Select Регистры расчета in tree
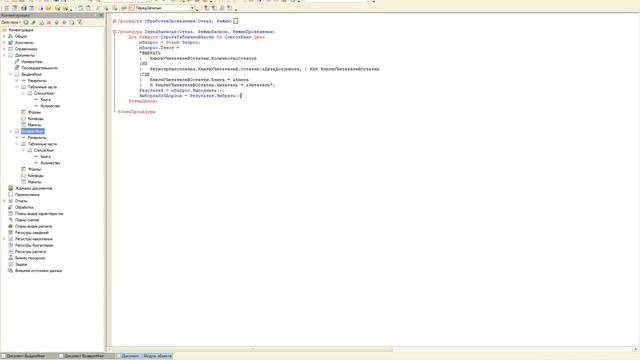 30,251
